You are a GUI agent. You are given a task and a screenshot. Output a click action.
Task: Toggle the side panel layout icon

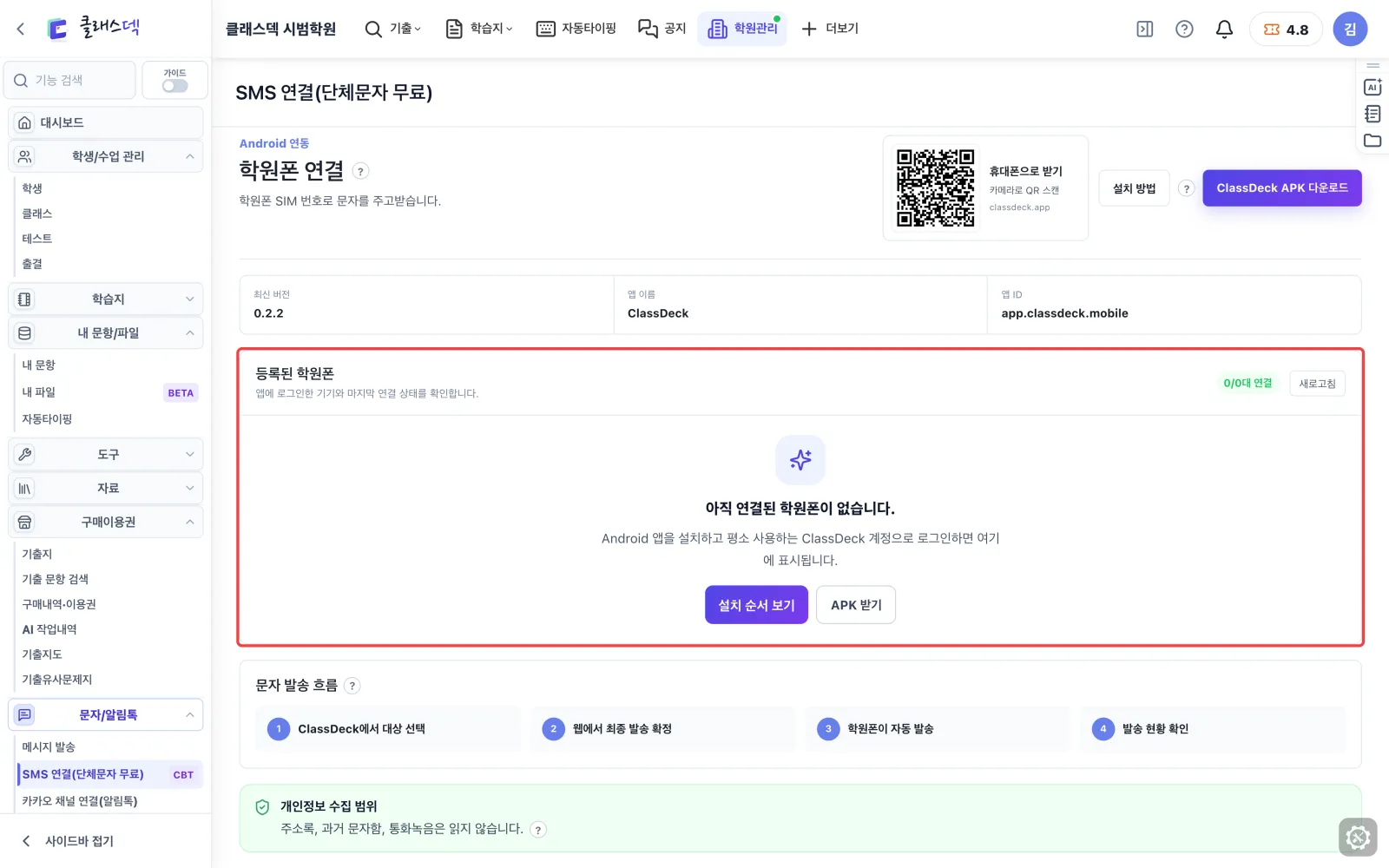[x=1145, y=29]
